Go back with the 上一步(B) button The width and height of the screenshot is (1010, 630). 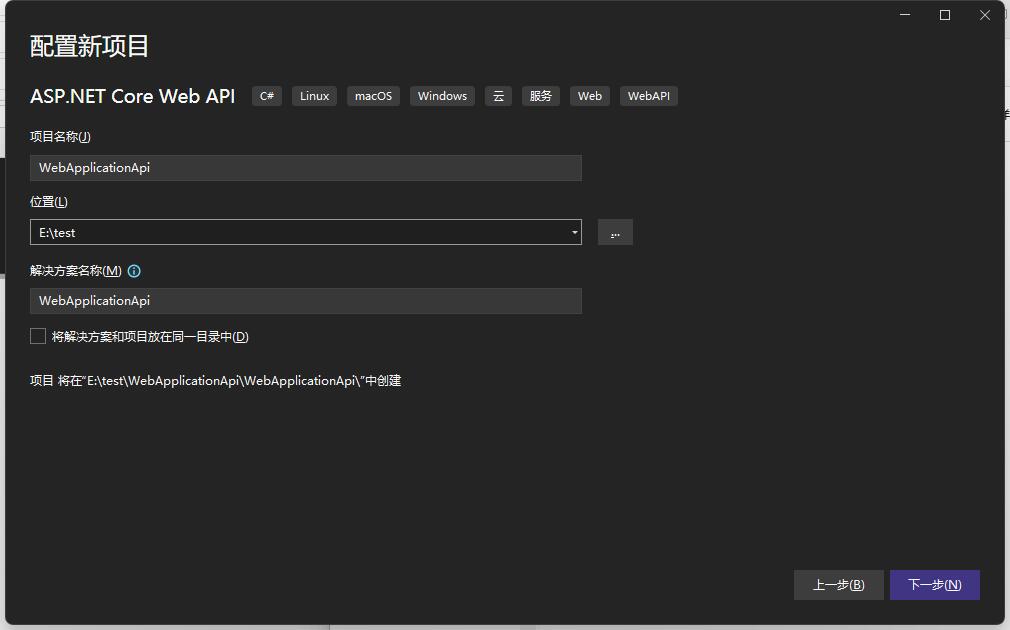838,585
